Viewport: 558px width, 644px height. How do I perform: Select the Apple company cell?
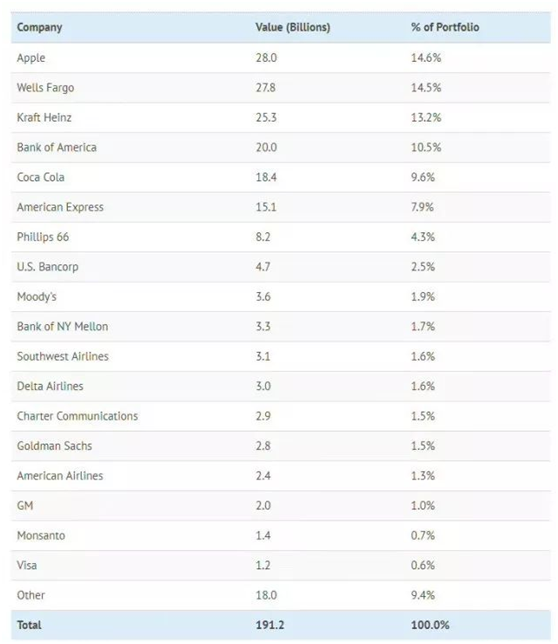coord(31,58)
